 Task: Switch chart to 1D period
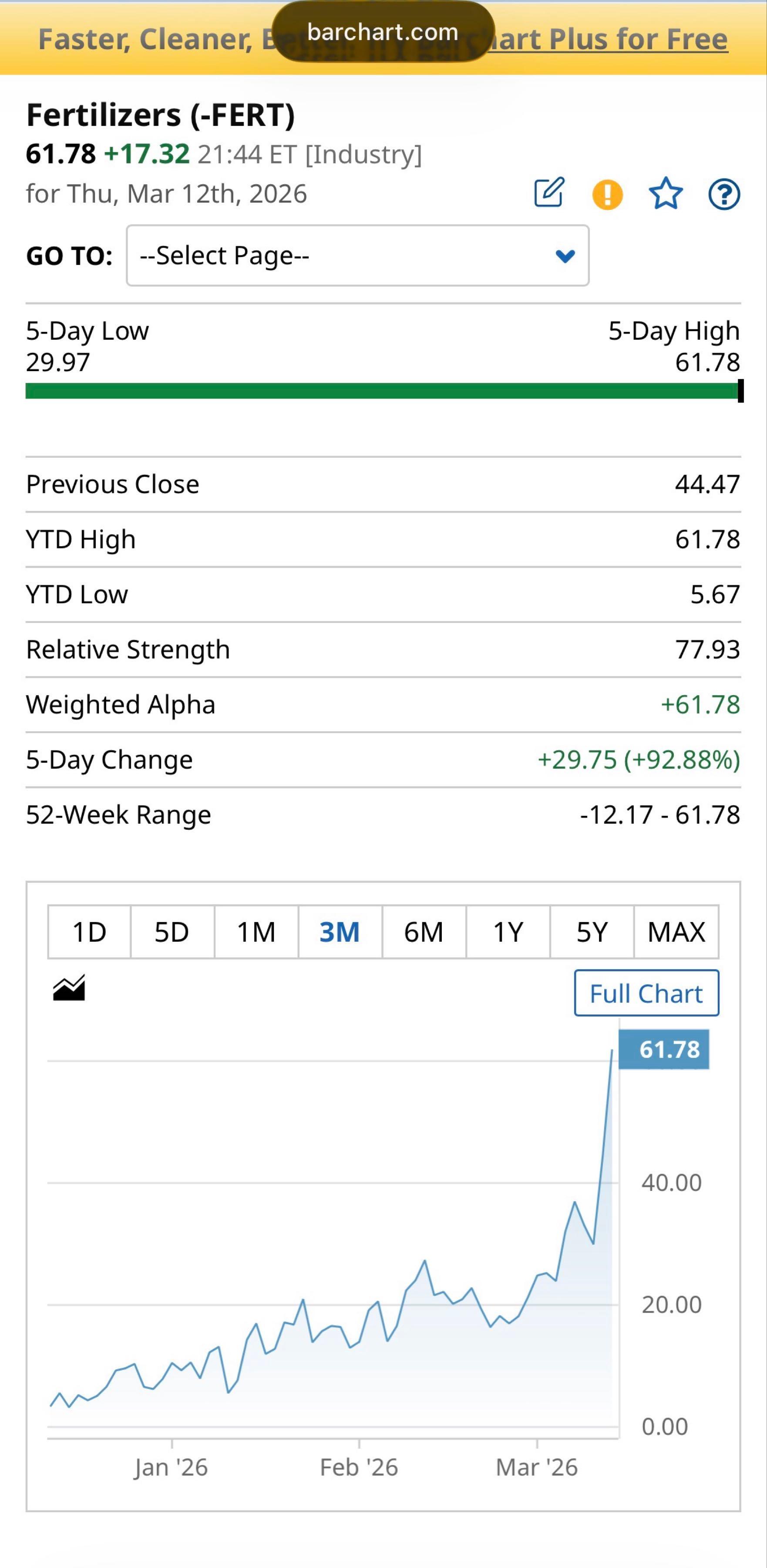[x=89, y=932]
